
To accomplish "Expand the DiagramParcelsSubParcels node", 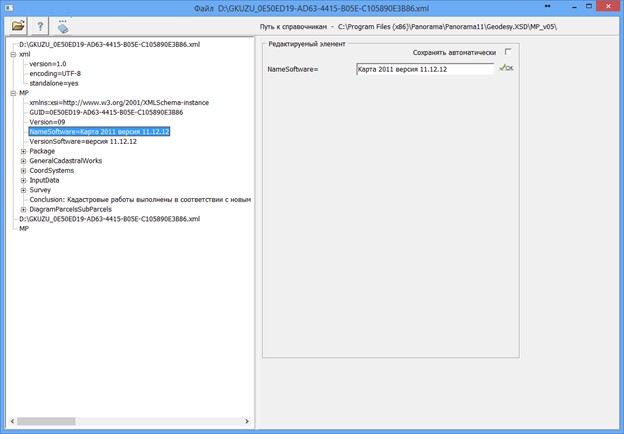I will 23,209.
